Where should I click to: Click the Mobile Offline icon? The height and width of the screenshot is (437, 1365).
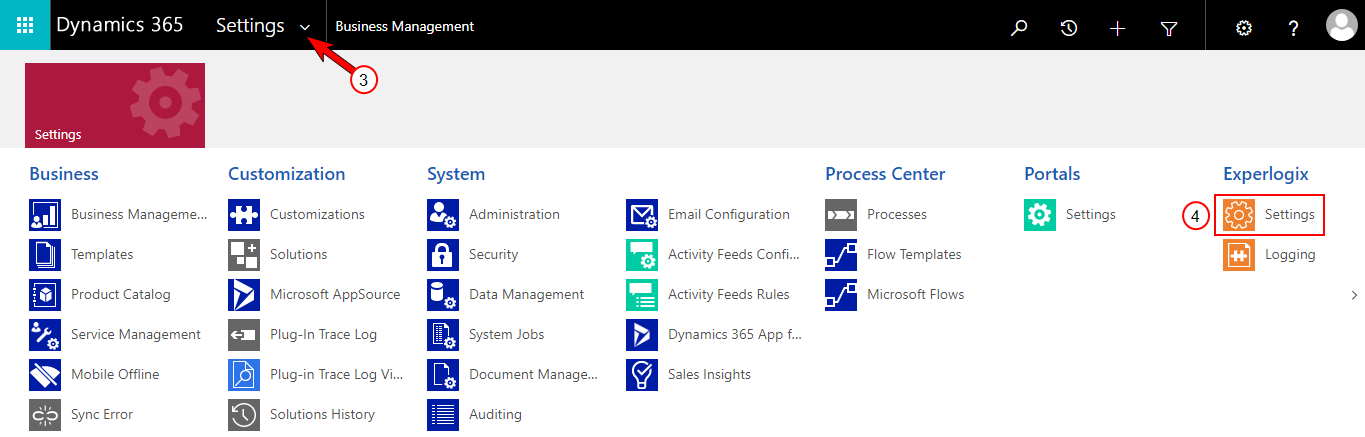45,375
